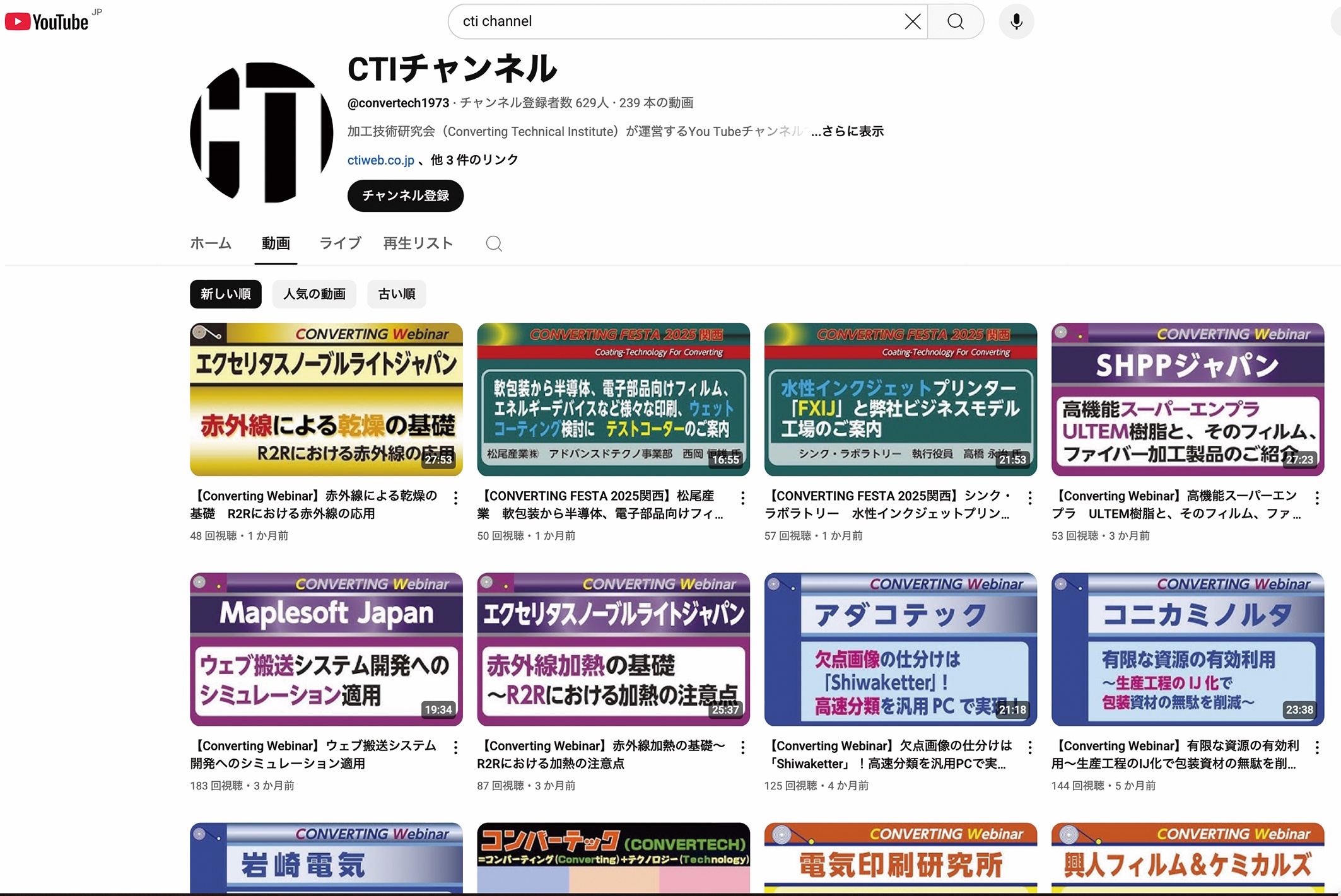Play thumbnail 赤外線による乾燥の基礎 27:53
Screen dimensions: 1341x896
coord(326,399)
